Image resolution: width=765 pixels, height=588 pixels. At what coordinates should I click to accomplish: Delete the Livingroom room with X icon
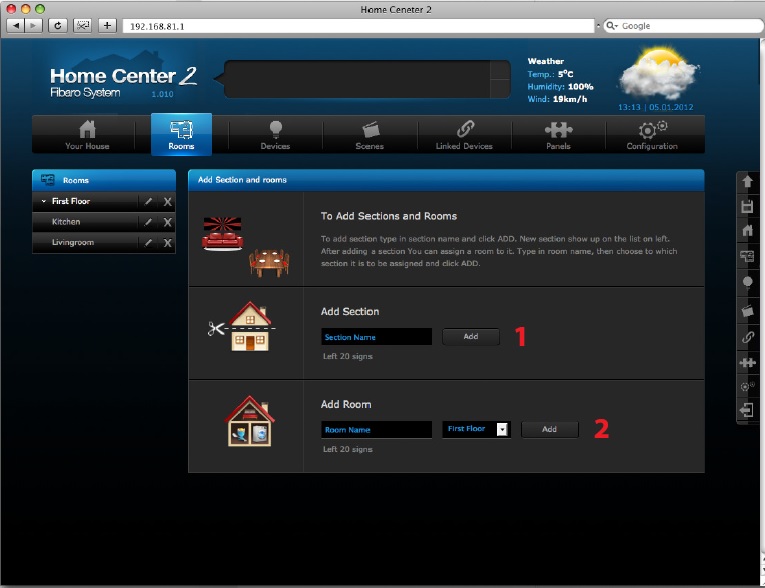coord(167,243)
